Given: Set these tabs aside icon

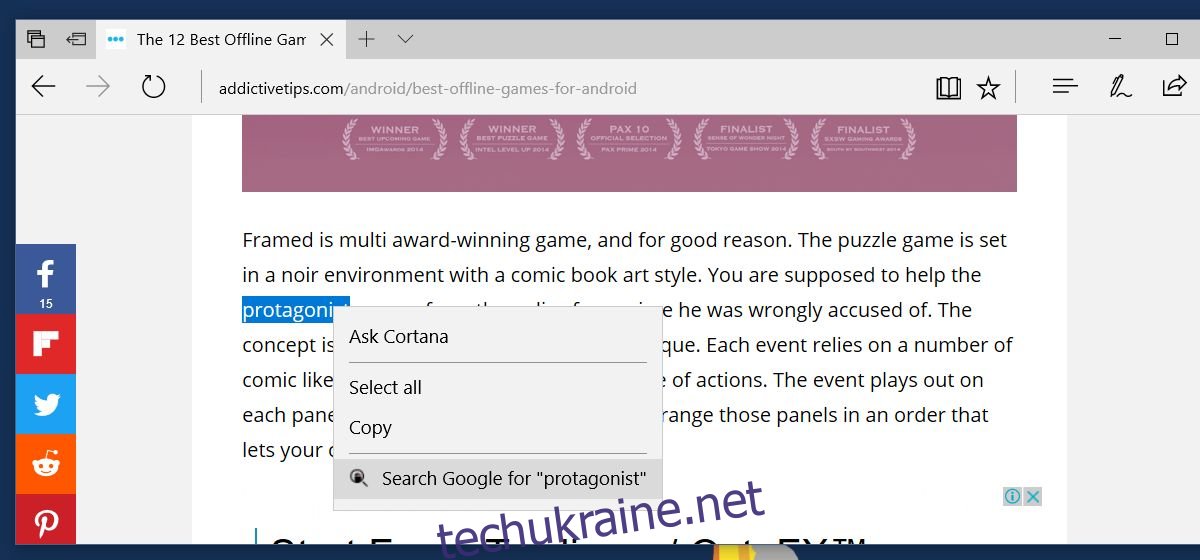Looking at the screenshot, I should [76, 39].
